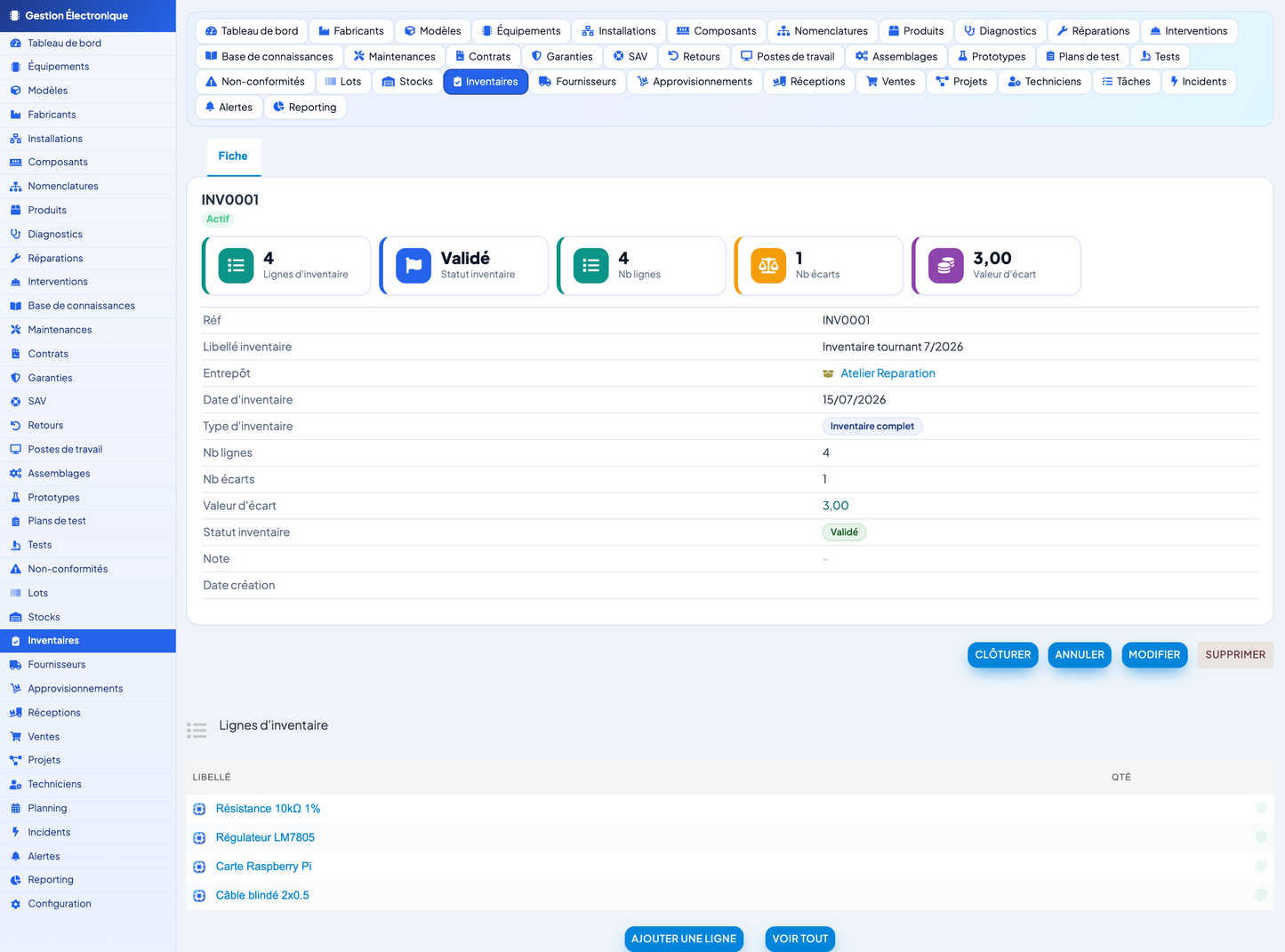1285x952 pixels.
Task: Select Approvisionnements in the top menu
Action: coord(695,82)
